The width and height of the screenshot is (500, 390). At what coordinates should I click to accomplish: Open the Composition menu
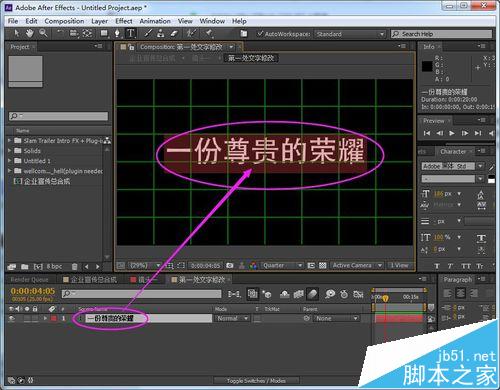tap(64, 21)
